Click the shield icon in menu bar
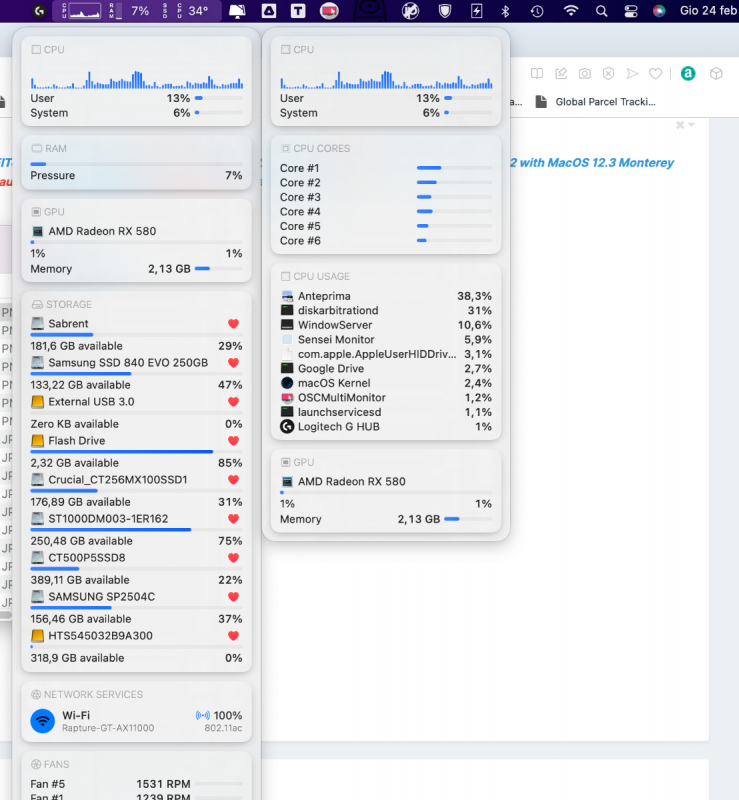 [445, 11]
